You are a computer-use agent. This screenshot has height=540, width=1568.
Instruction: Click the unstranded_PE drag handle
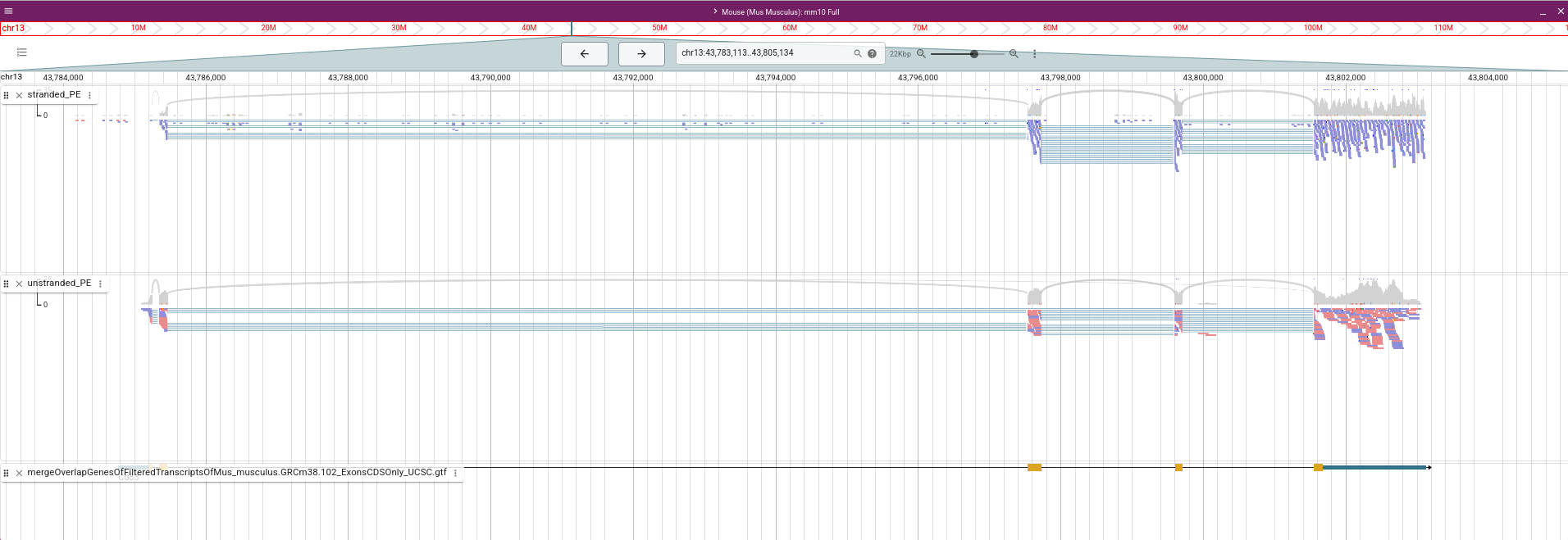pyautogui.click(x=7, y=284)
